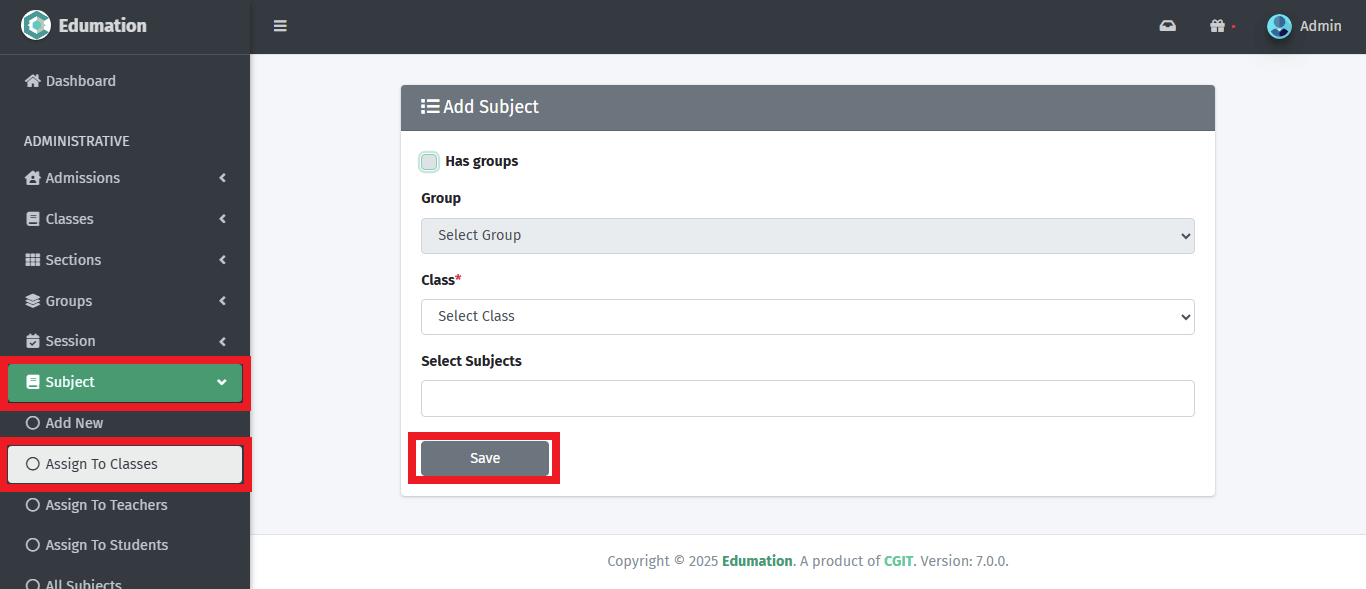Viewport: 1366px width, 589px height.
Task: Toggle sidebar with hamburger menu icon
Action: tap(280, 26)
